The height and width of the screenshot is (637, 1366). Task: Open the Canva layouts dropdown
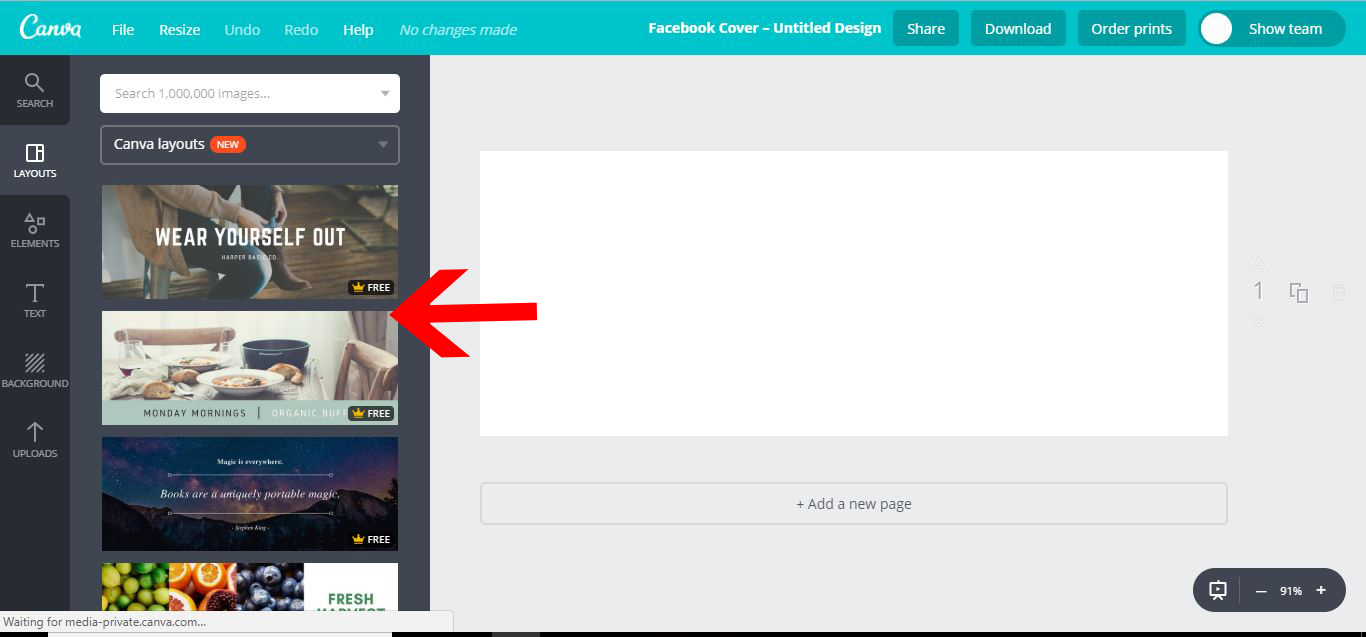click(384, 144)
